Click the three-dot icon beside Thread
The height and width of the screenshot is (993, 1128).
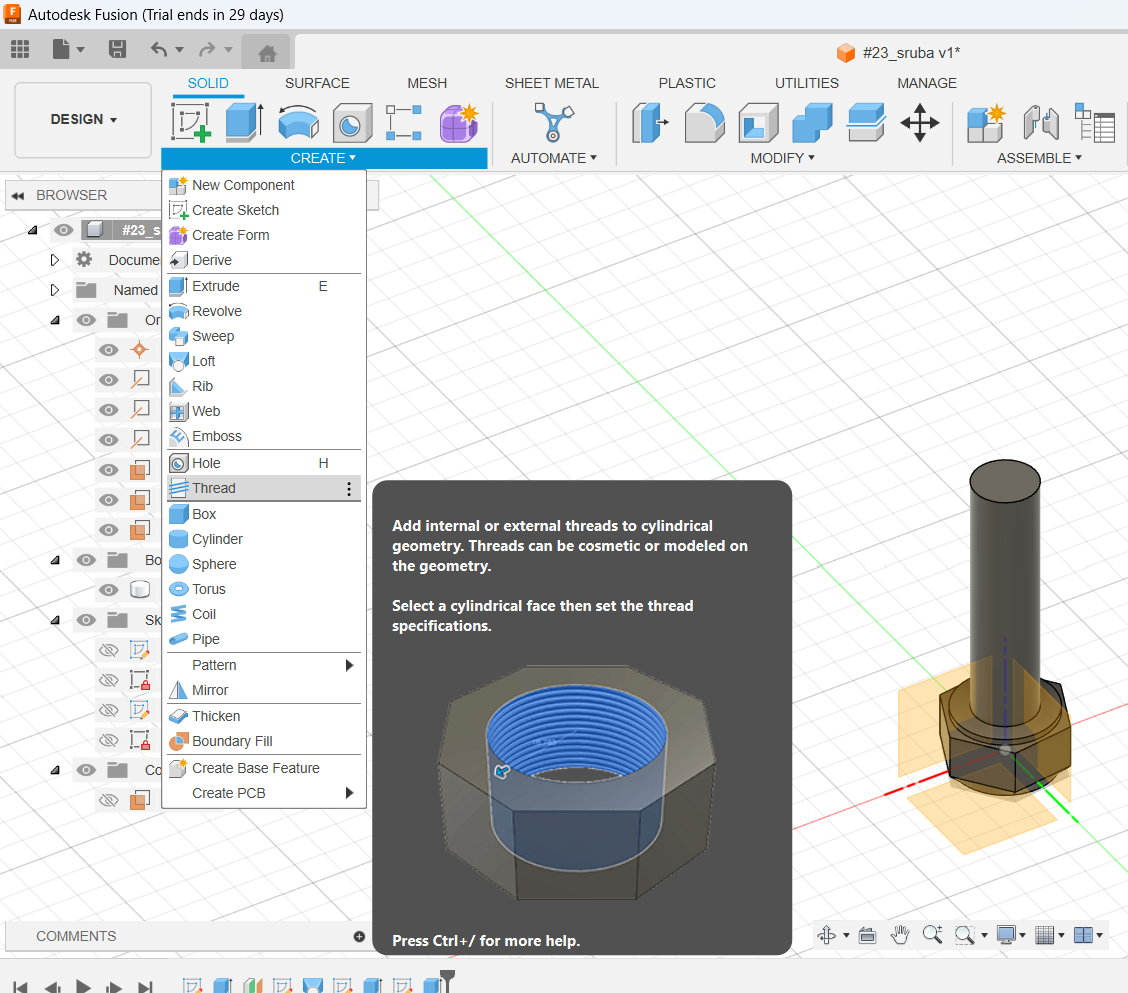349,489
